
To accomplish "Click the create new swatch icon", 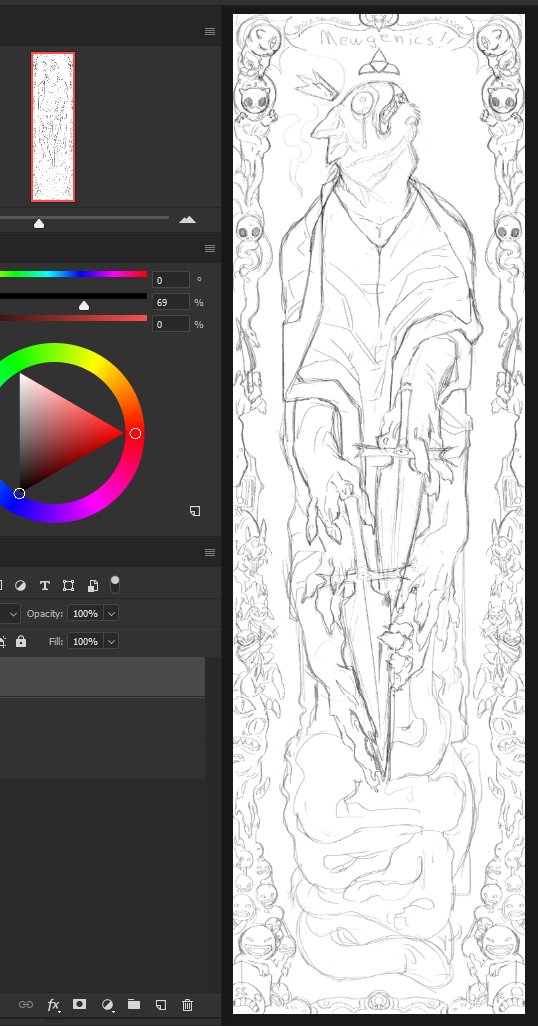I will coord(195,511).
